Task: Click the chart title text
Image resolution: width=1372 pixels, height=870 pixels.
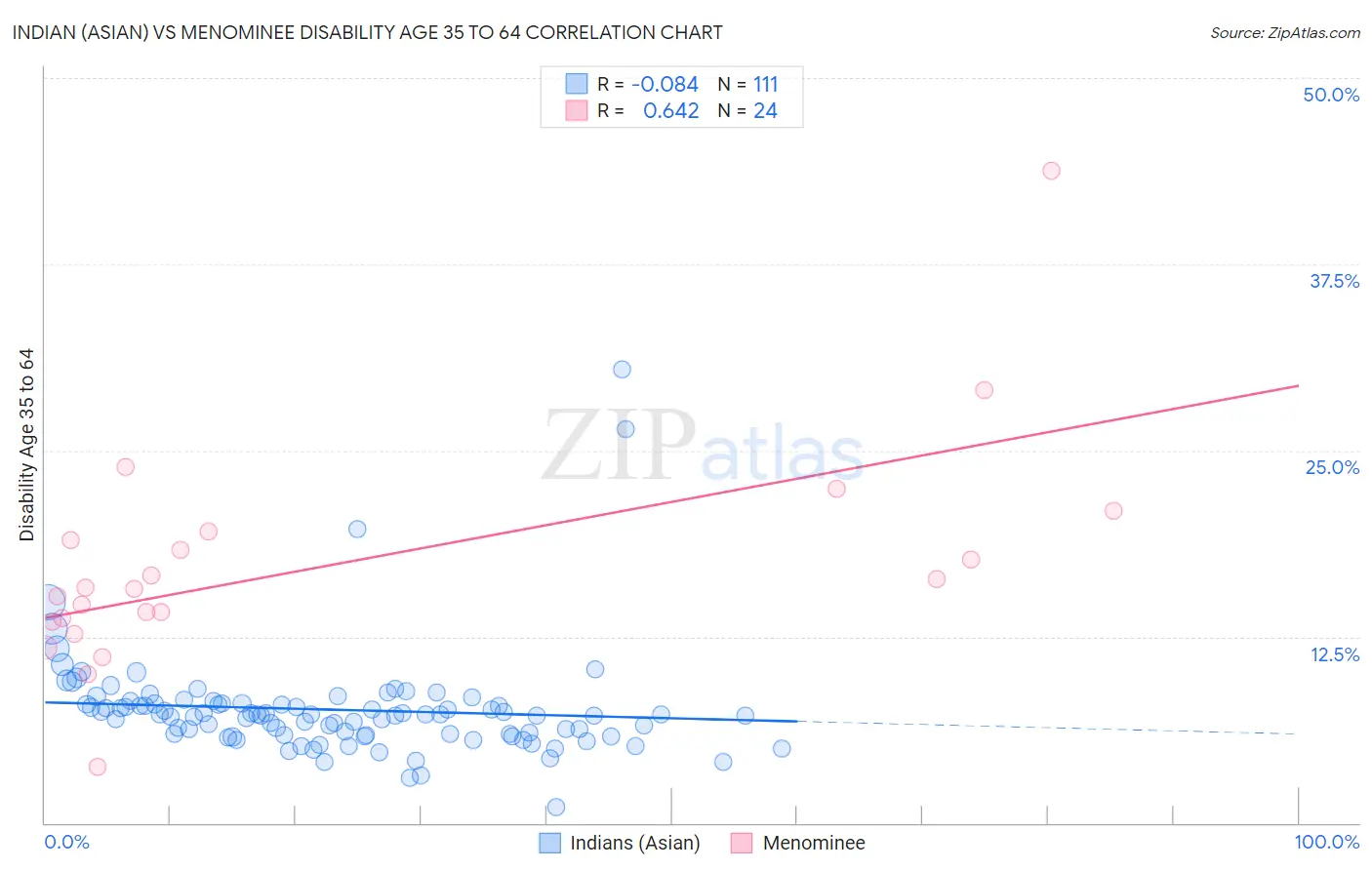Action: [x=368, y=32]
